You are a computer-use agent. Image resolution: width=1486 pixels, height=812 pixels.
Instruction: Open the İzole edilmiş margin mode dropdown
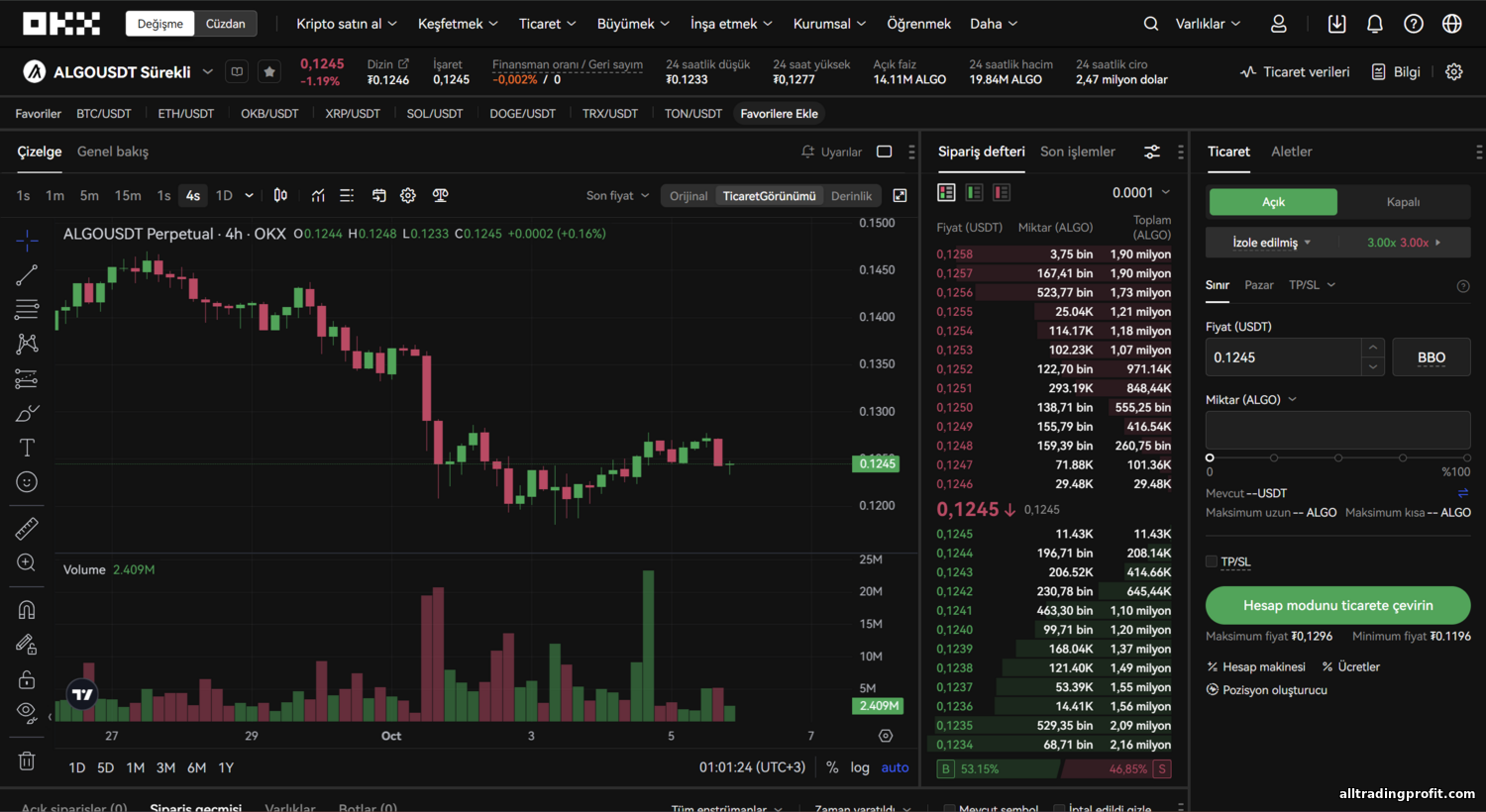[1272, 243]
